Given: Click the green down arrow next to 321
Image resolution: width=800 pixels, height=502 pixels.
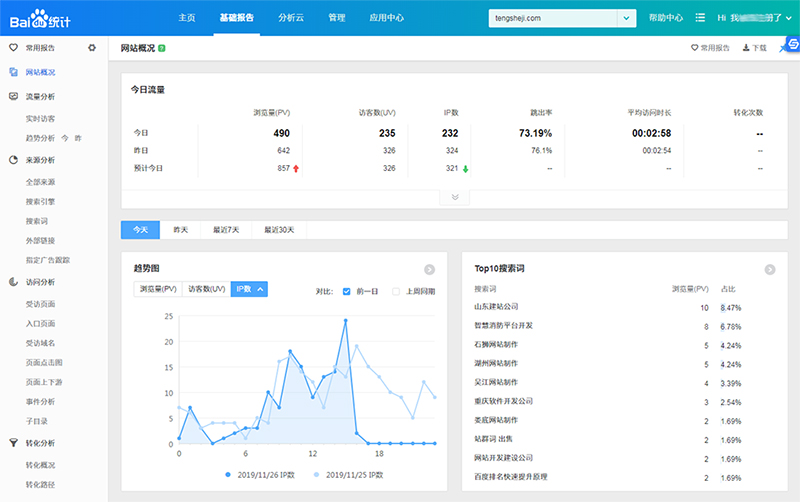Looking at the screenshot, I should click(x=465, y=169).
